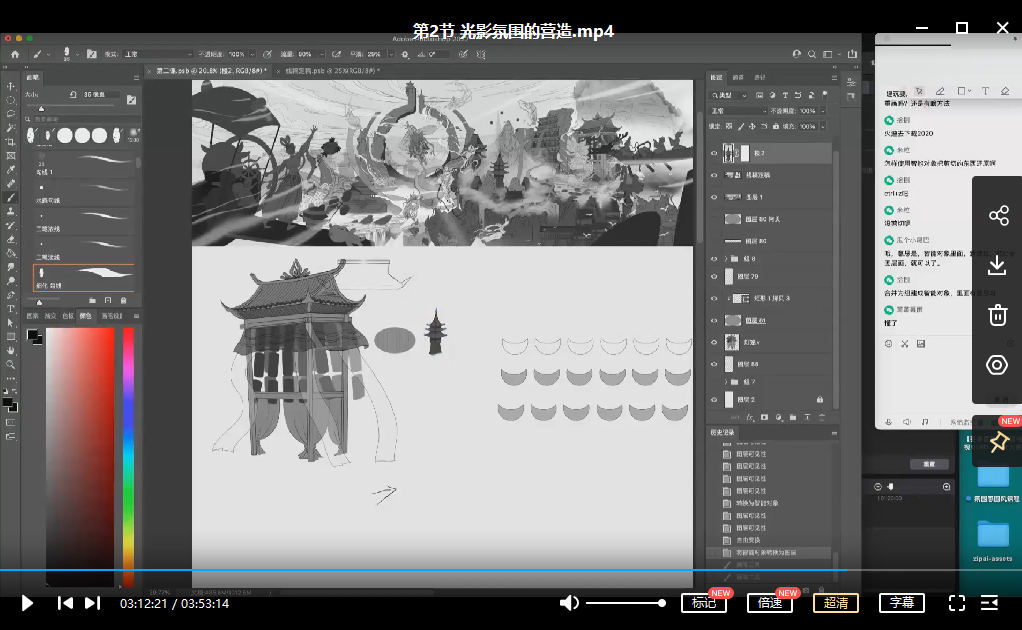This screenshot has width=1022, height=630.
Task: Open the 倍速 playback speed menu
Action: 770,603
